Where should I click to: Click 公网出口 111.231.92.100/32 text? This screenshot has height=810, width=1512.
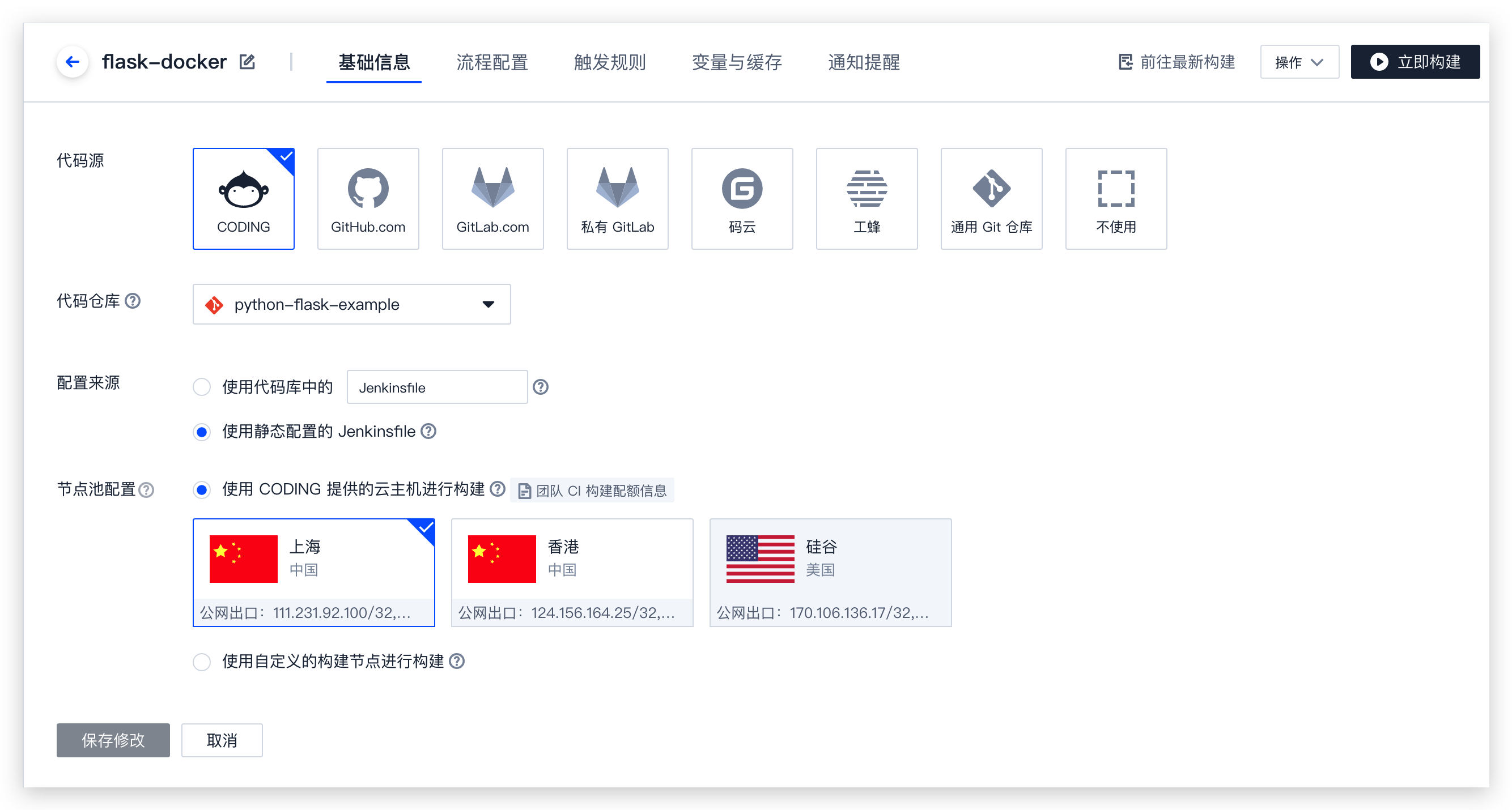coord(305,613)
